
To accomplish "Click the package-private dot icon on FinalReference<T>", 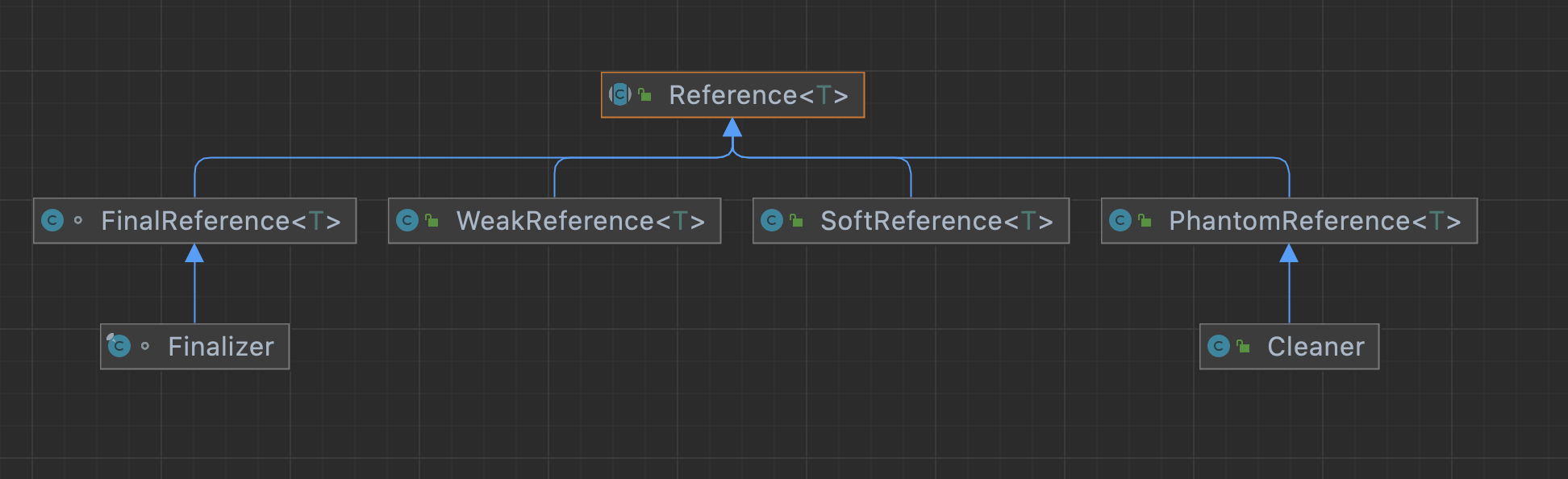I will point(78,220).
